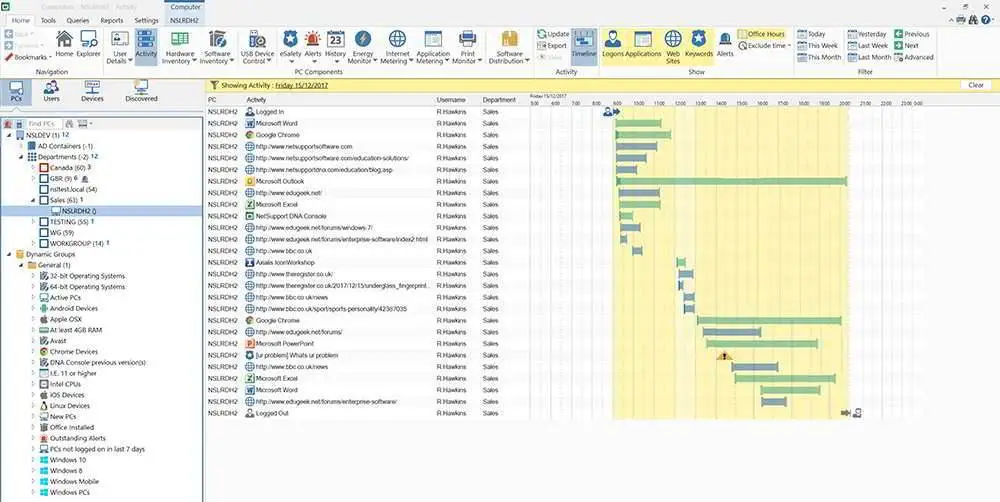
Task: Open the Explorer view icon
Action: (x=89, y=43)
